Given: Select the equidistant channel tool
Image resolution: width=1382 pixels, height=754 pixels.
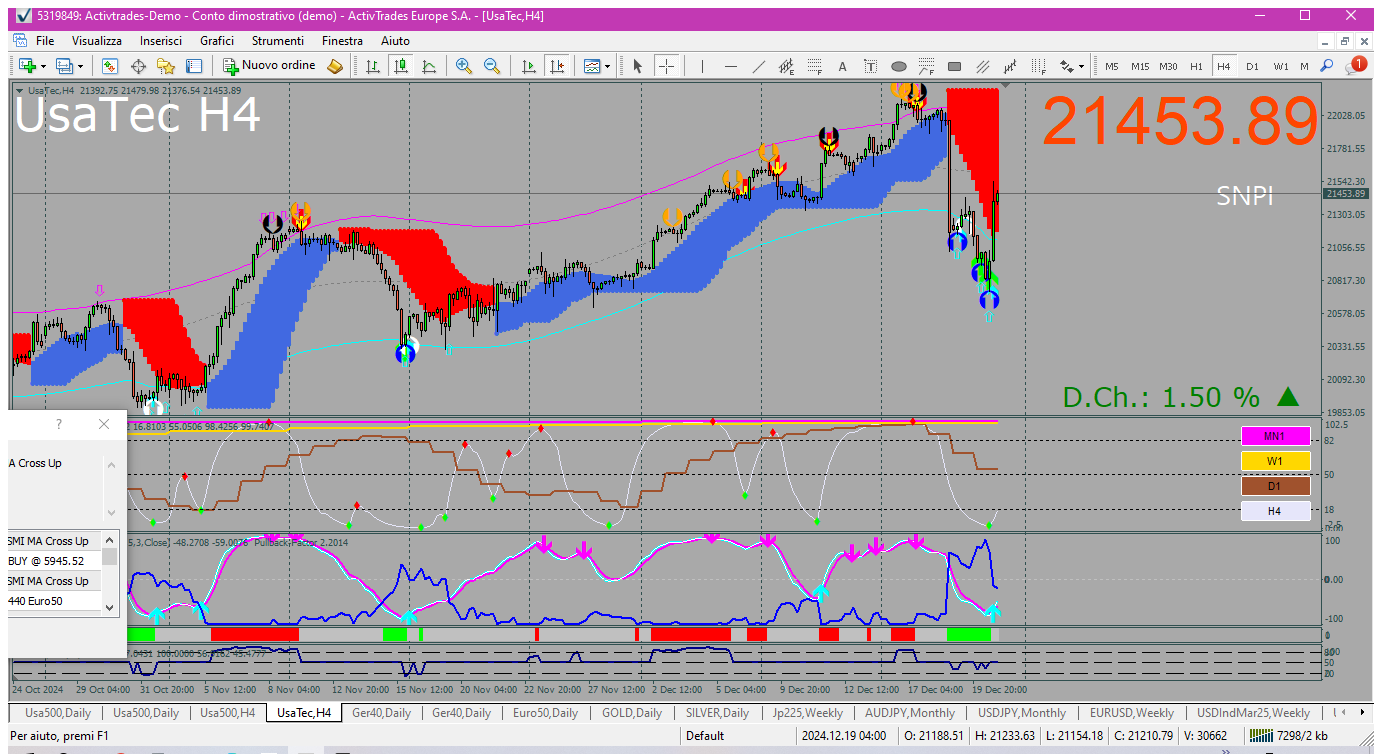Looking at the screenshot, I should [x=787, y=66].
